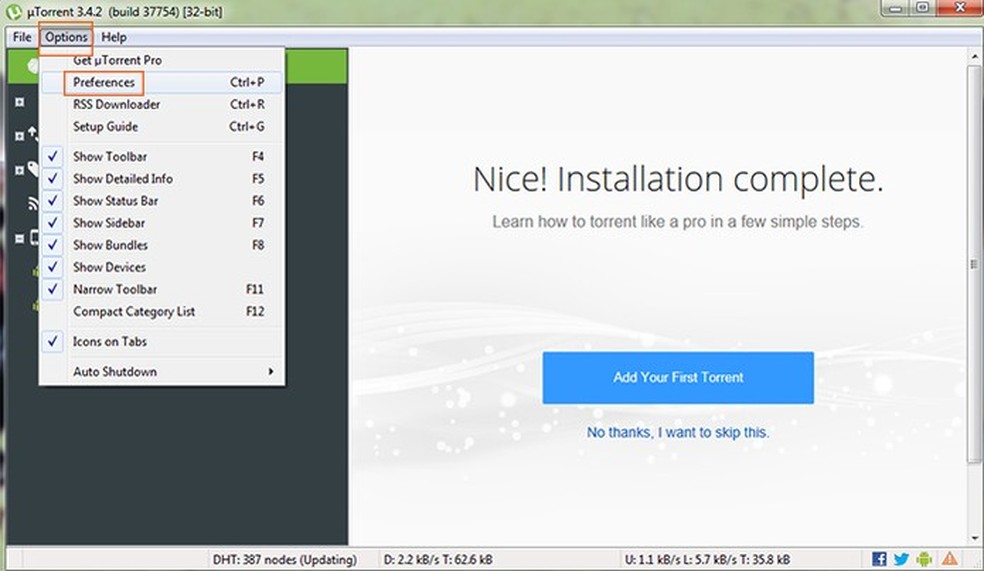Expand the sidebar node beside the tag icon
The width and height of the screenshot is (984, 571).
(19, 170)
